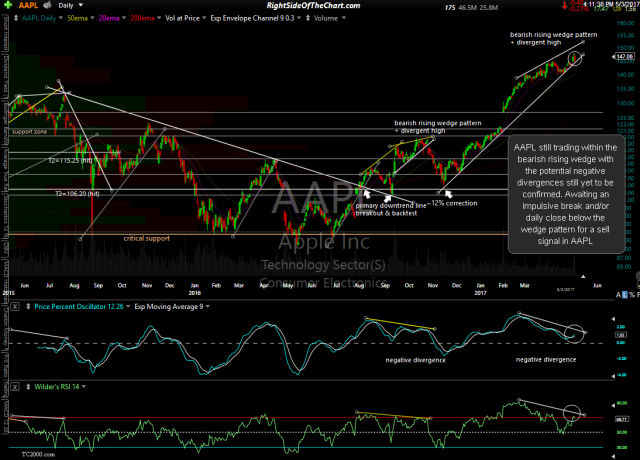Click the red down arrow price-change indicator
The image size is (640, 460).
coord(564,5)
